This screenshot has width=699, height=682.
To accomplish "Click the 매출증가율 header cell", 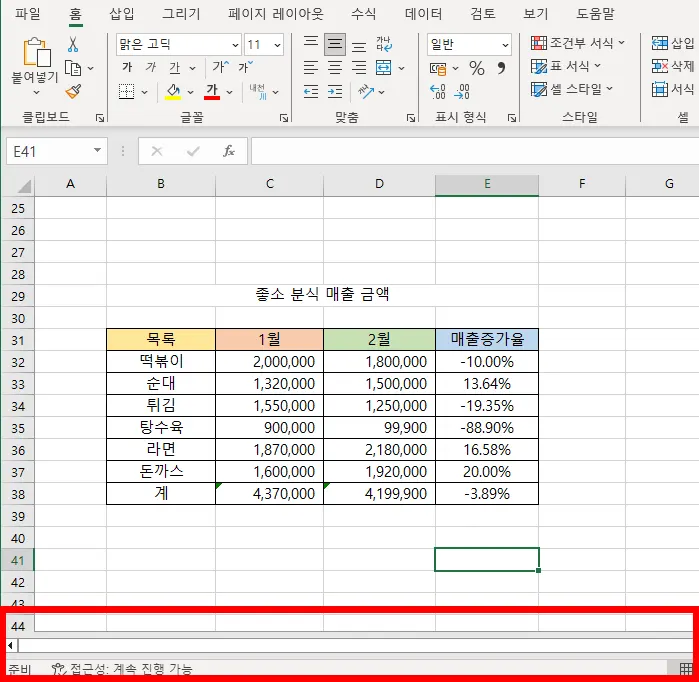I will pyautogui.click(x=487, y=340).
